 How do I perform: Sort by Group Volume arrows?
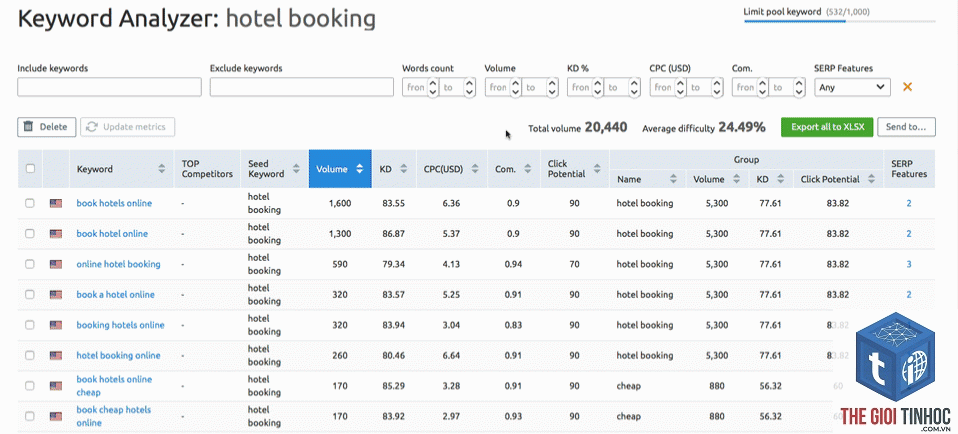(x=736, y=179)
